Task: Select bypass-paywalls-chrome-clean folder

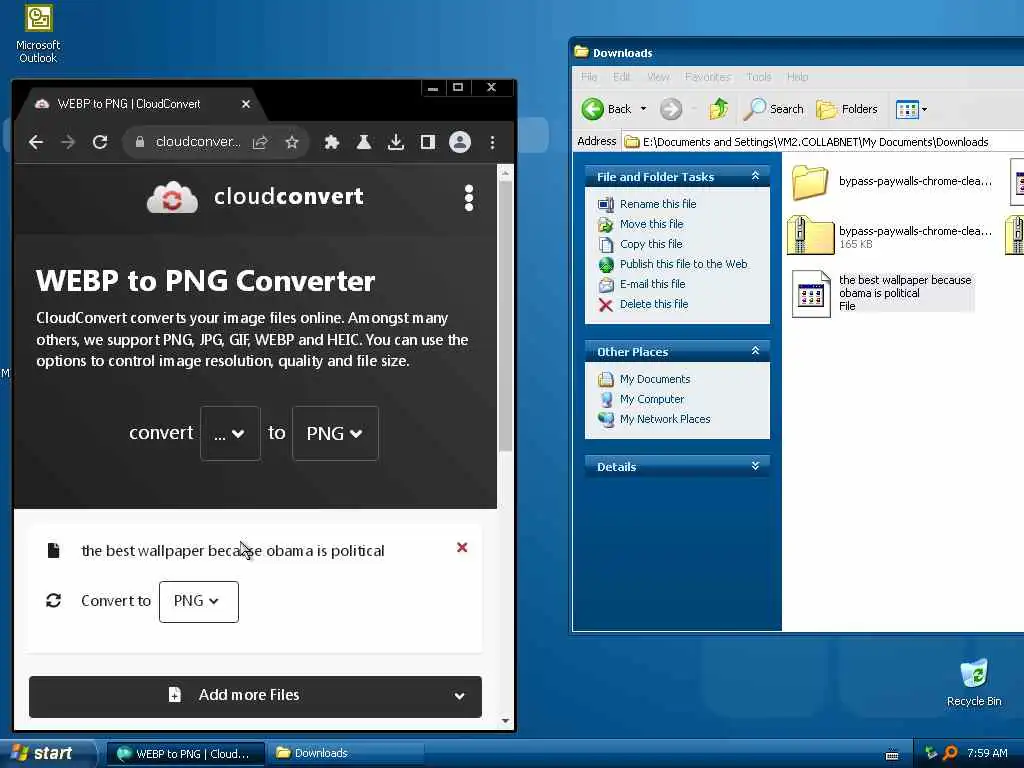Action: click(x=891, y=182)
